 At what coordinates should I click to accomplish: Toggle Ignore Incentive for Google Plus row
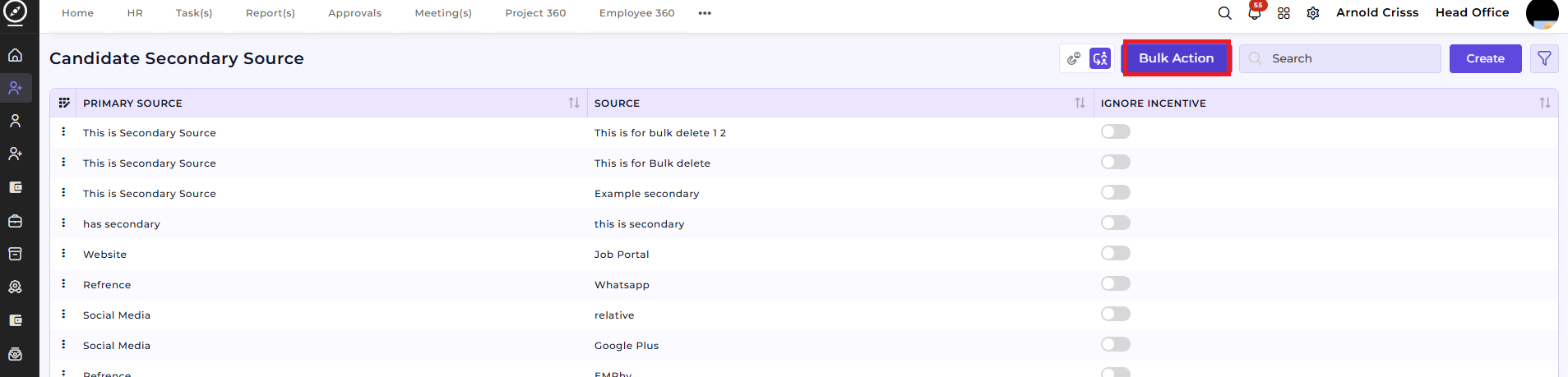click(x=1116, y=344)
